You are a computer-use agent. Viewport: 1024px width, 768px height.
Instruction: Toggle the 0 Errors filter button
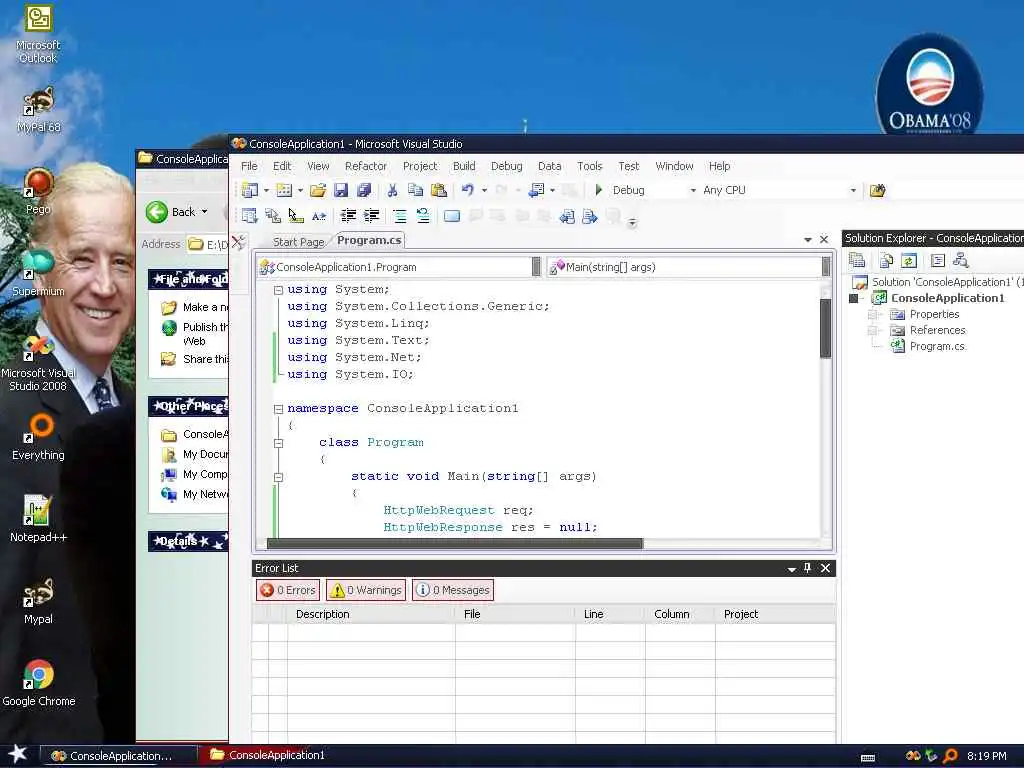pos(288,590)
